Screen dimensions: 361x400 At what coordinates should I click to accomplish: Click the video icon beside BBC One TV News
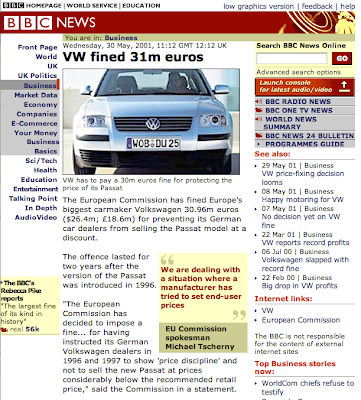pyautogui.click(x=259, y=110)
